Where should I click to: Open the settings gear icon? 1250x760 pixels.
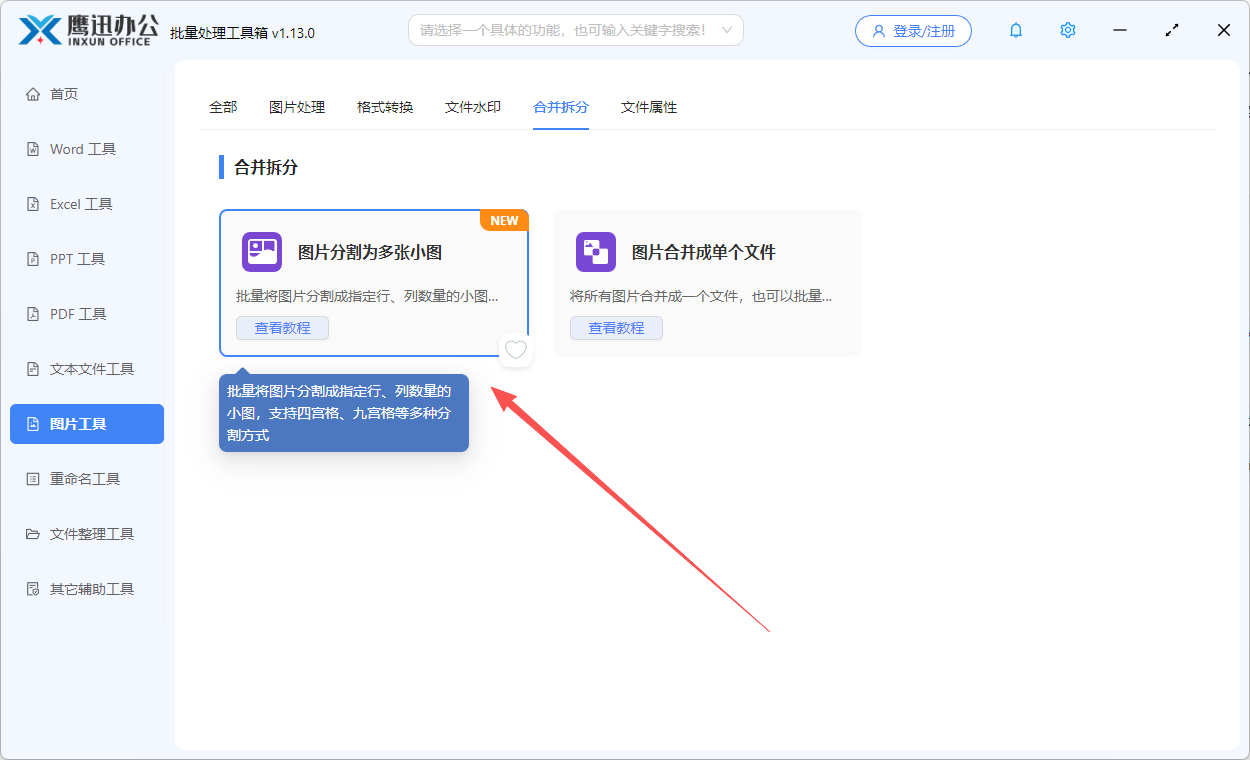click(1067, 30)
